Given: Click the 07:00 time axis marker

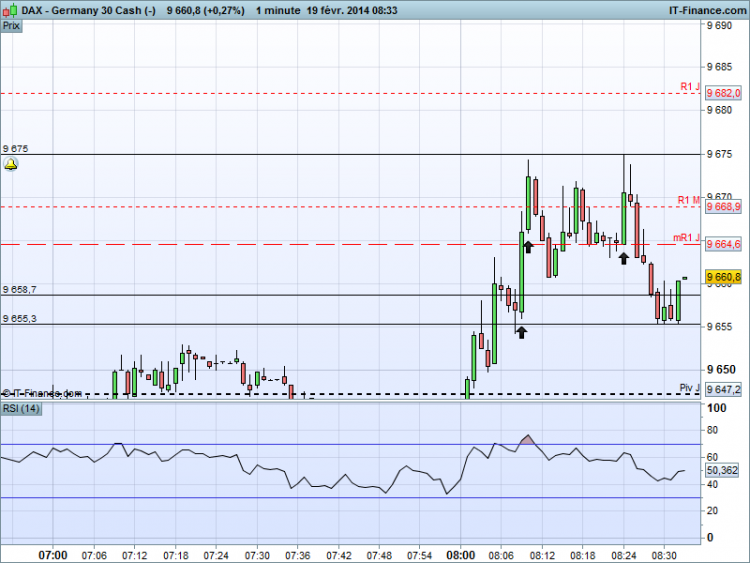Looking at the screenshot, I should [x=53, y=555].
